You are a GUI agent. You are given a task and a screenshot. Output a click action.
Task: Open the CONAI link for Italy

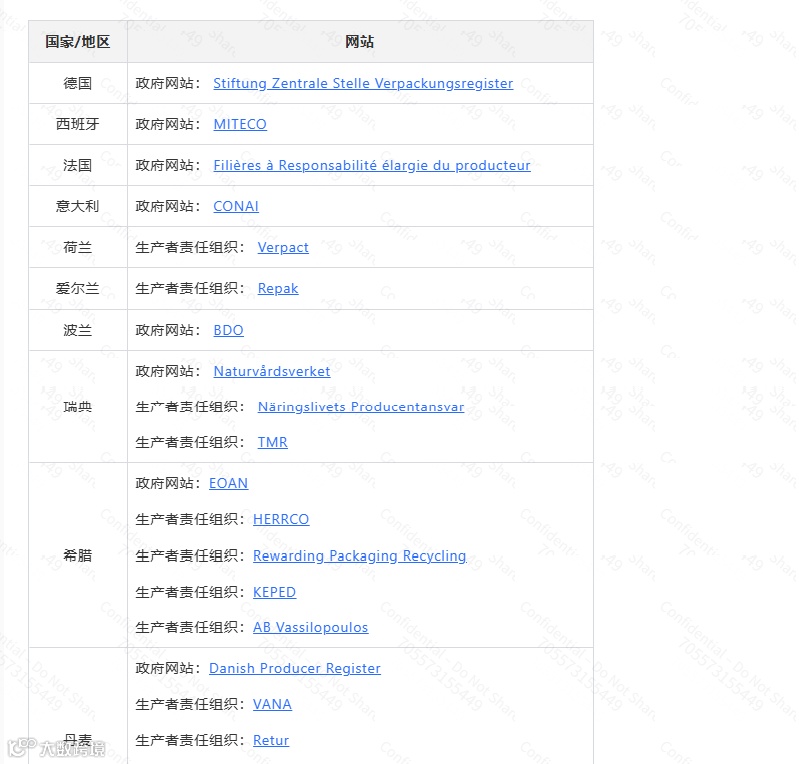tap(235, 206)
